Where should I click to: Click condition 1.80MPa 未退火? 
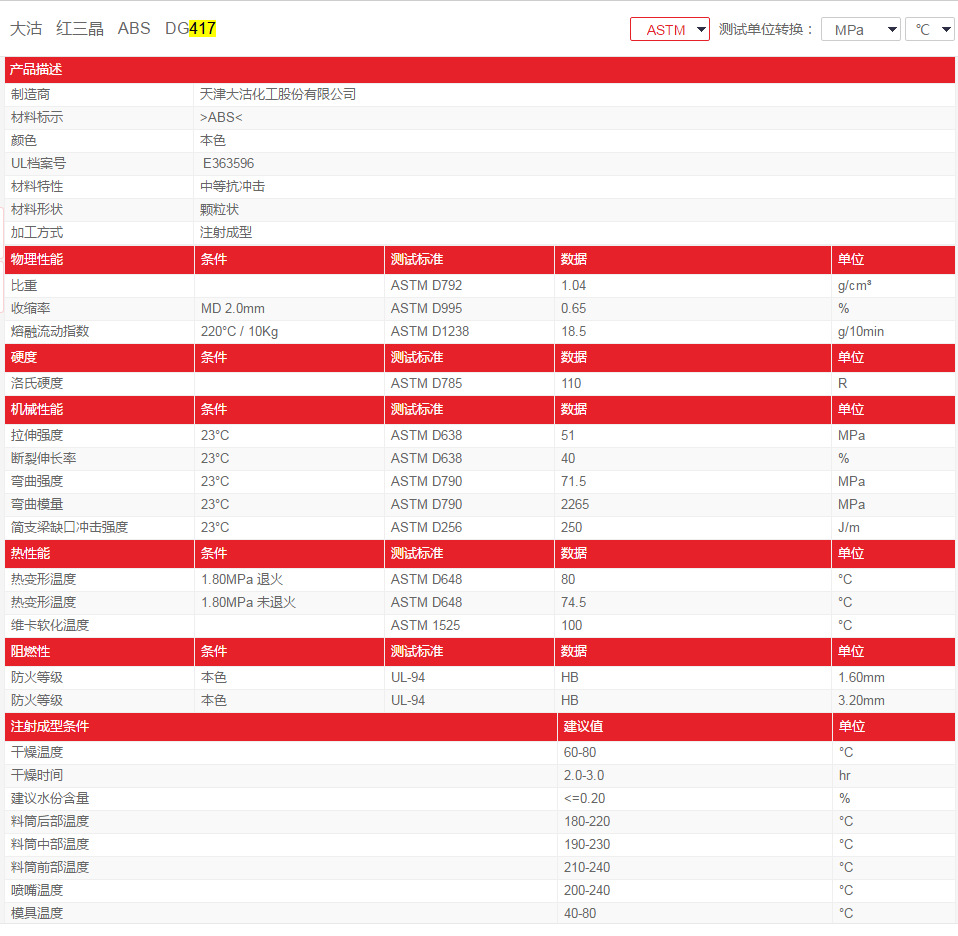[x=249, y=602]
